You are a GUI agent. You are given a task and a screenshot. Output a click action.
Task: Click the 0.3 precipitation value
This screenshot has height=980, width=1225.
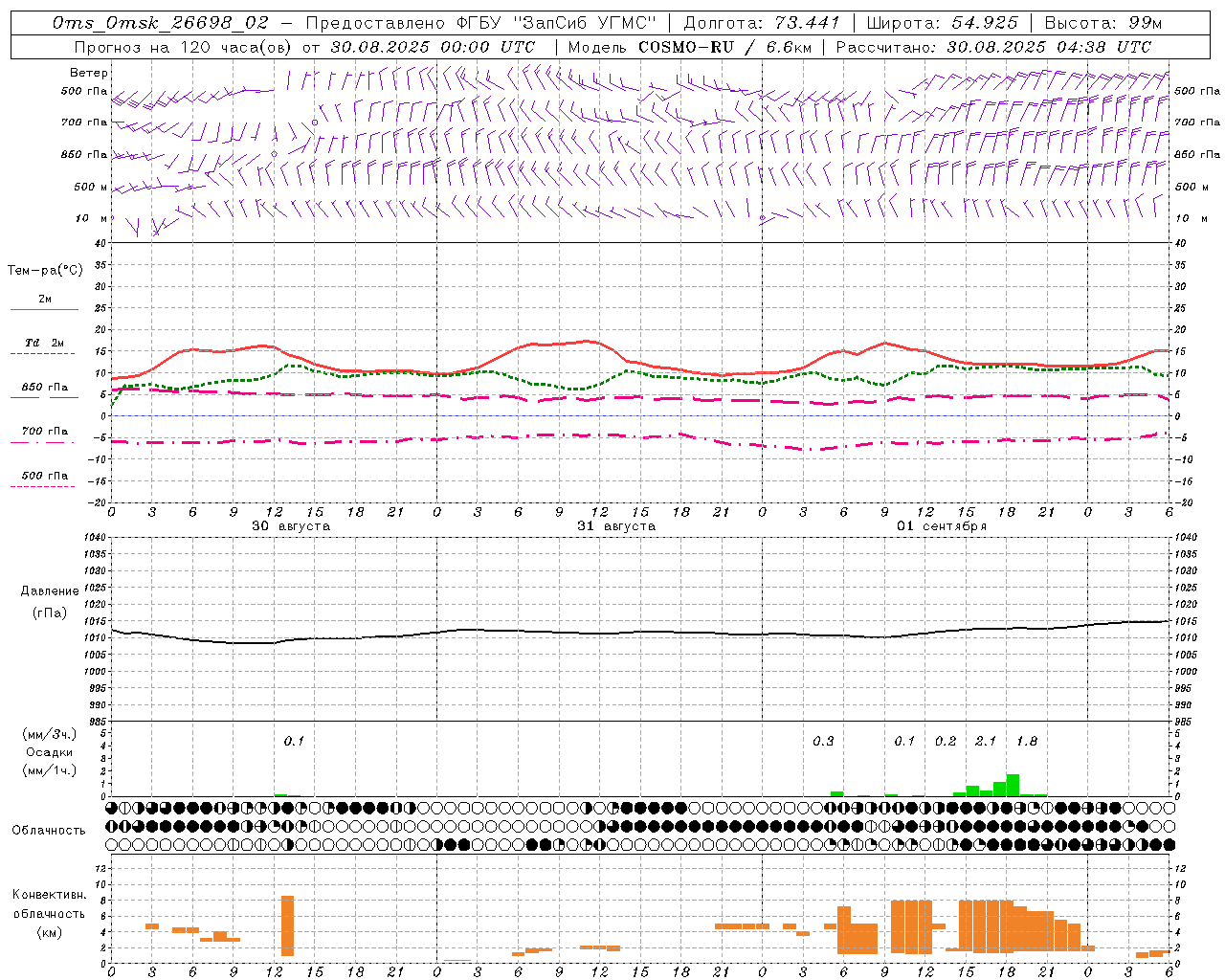823,742
